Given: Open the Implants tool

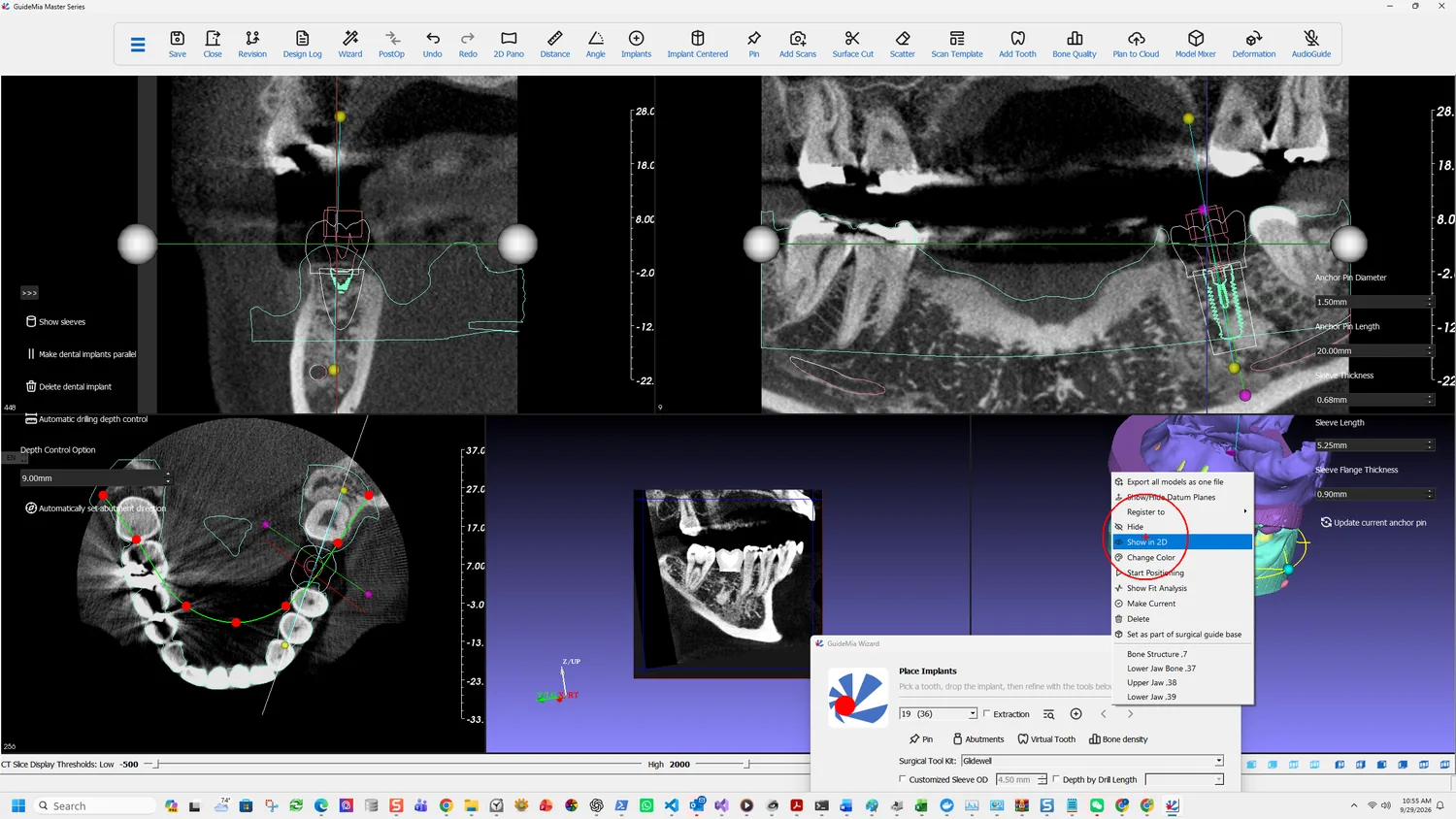Looking at the screenshot, I should click(637, 44).
